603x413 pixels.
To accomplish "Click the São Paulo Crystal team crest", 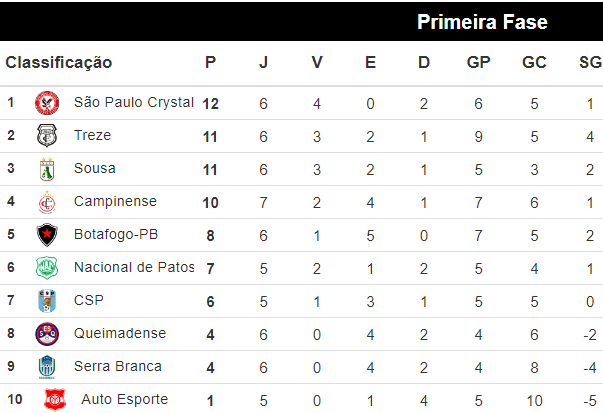I will coord(47,103).
